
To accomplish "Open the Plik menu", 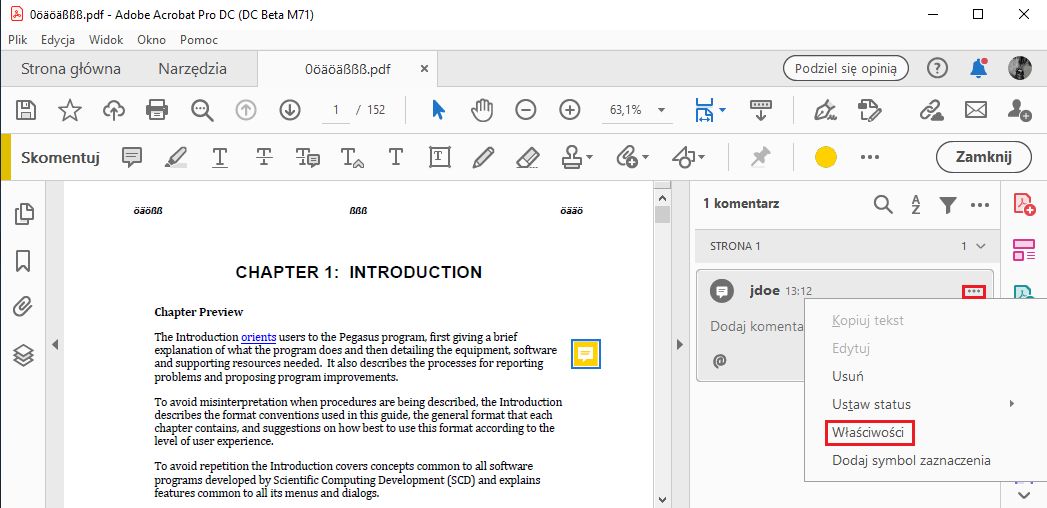I will (x=17, y=40).
